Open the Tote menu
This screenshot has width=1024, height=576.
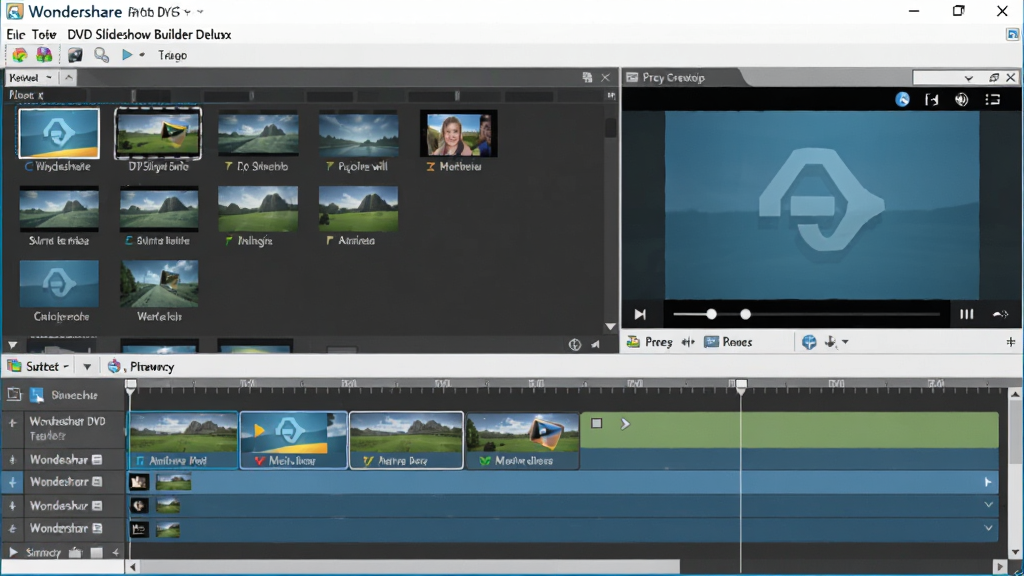coord(44,35)
